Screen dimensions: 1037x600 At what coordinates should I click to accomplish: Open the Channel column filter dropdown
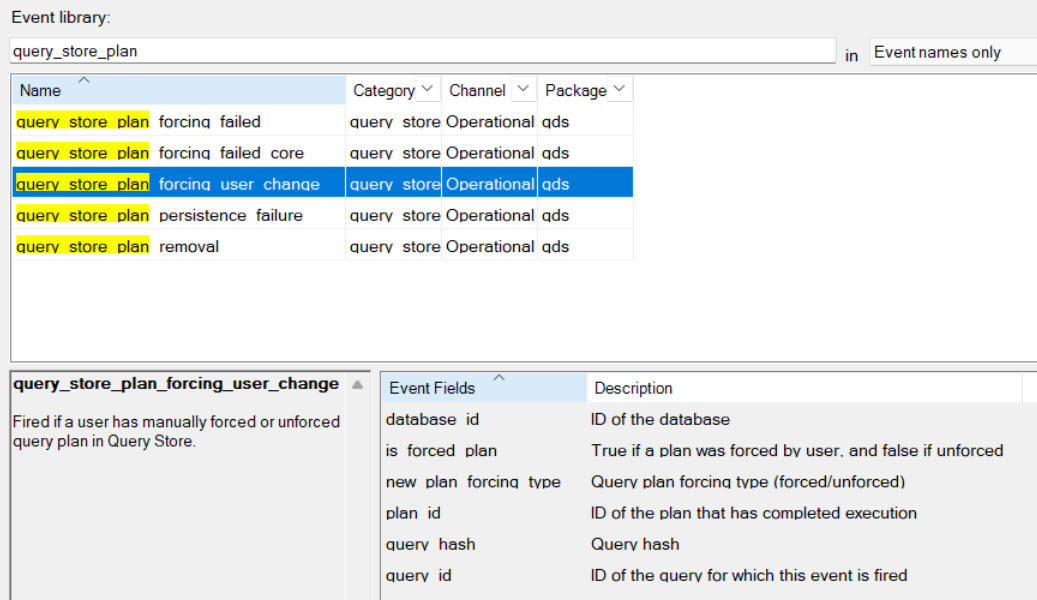522,89
